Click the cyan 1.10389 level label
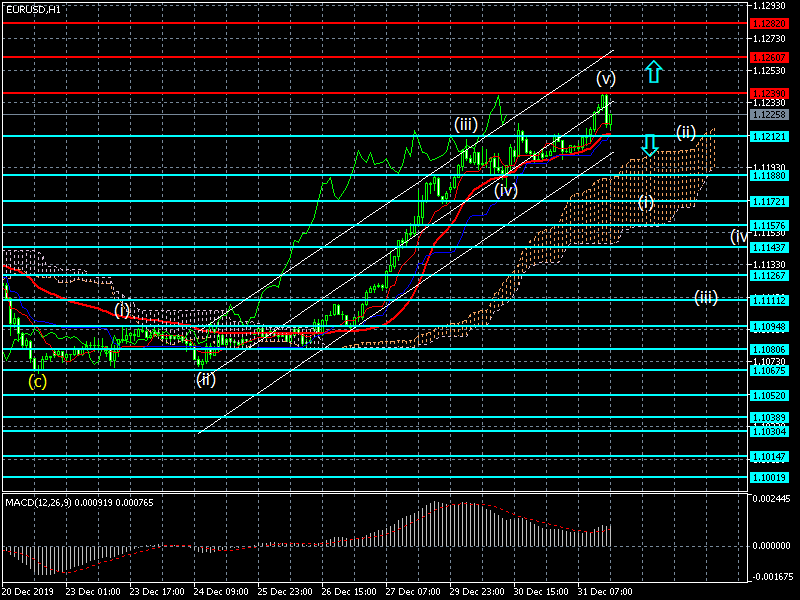This screenshot has width=800, height=600. pyautogui.click(x=770, y=417)
